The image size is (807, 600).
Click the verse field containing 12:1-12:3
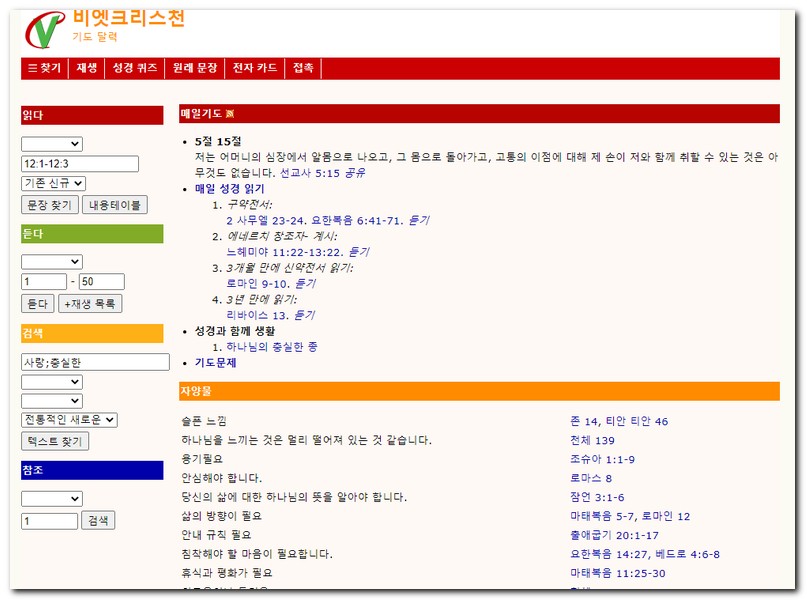click(x=80, y=164)
